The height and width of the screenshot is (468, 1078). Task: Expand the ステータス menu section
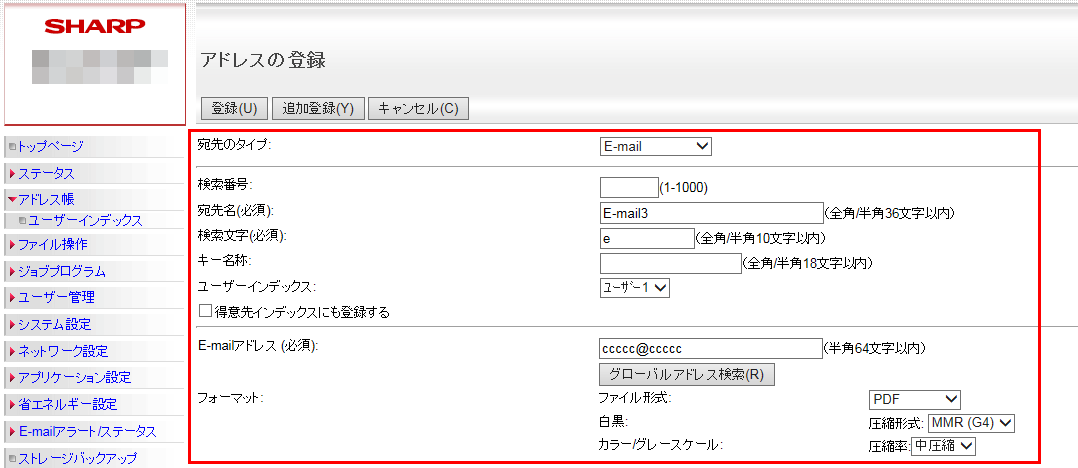point(46,174)
